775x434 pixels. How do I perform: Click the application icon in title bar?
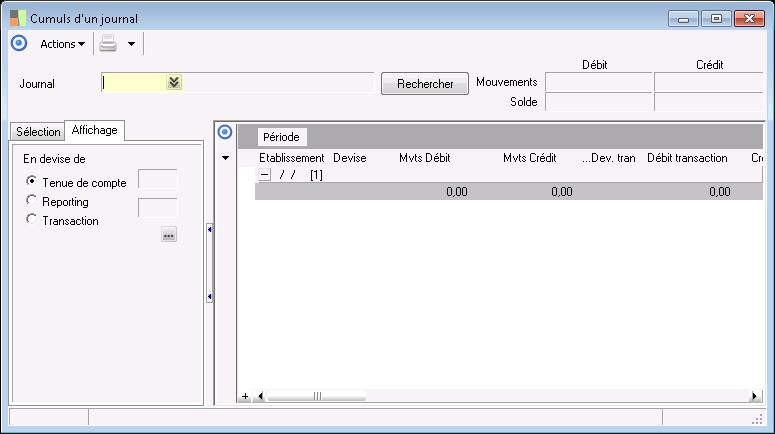tap(18, 18)
